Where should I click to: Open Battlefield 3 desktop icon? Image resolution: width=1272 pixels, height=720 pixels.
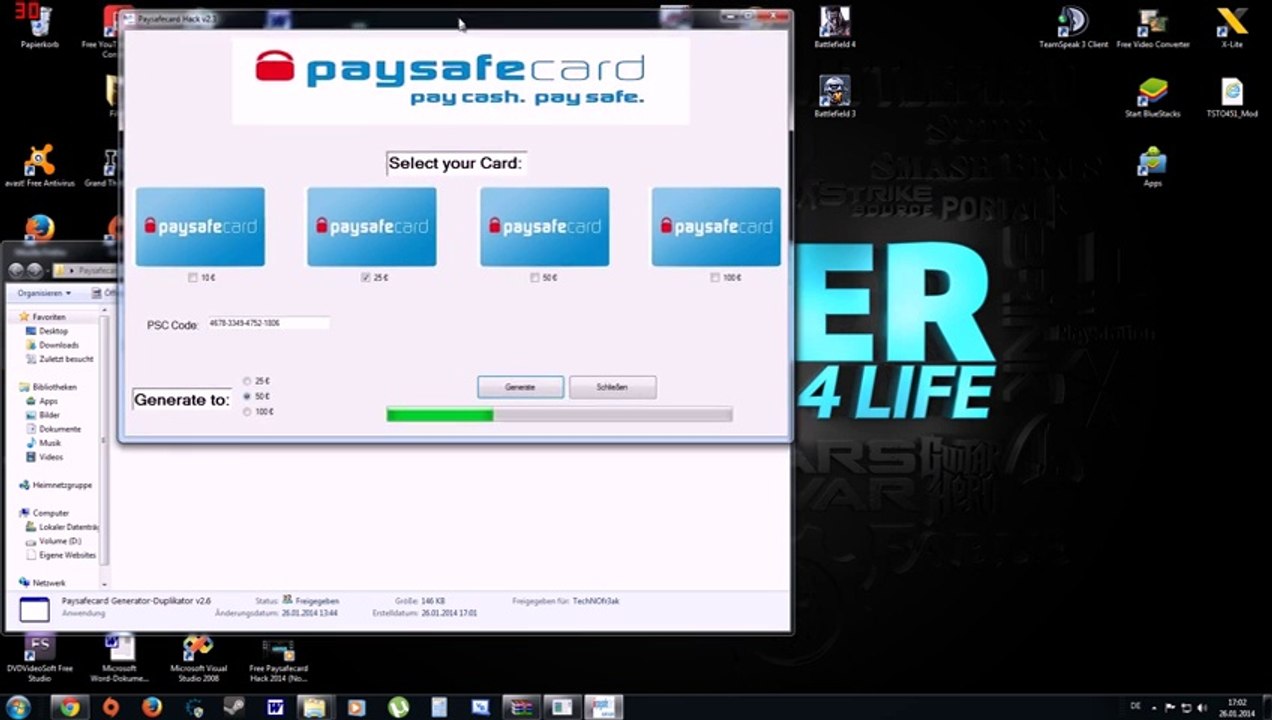click(835, 97)
